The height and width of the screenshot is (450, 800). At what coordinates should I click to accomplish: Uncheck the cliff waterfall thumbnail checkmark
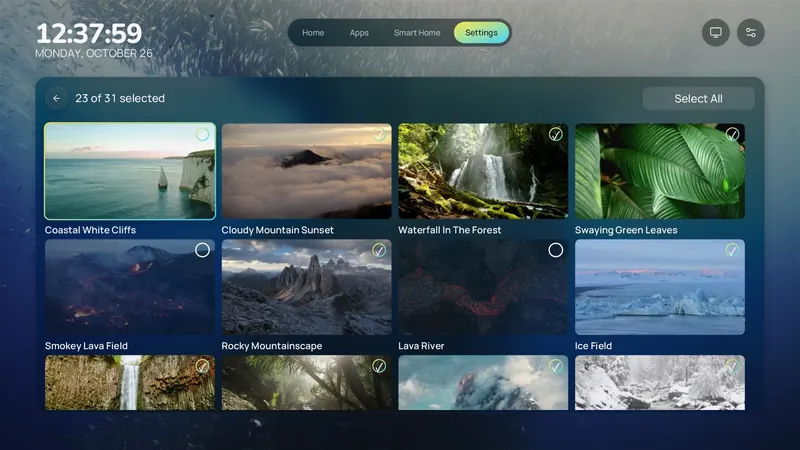(203, 366)
